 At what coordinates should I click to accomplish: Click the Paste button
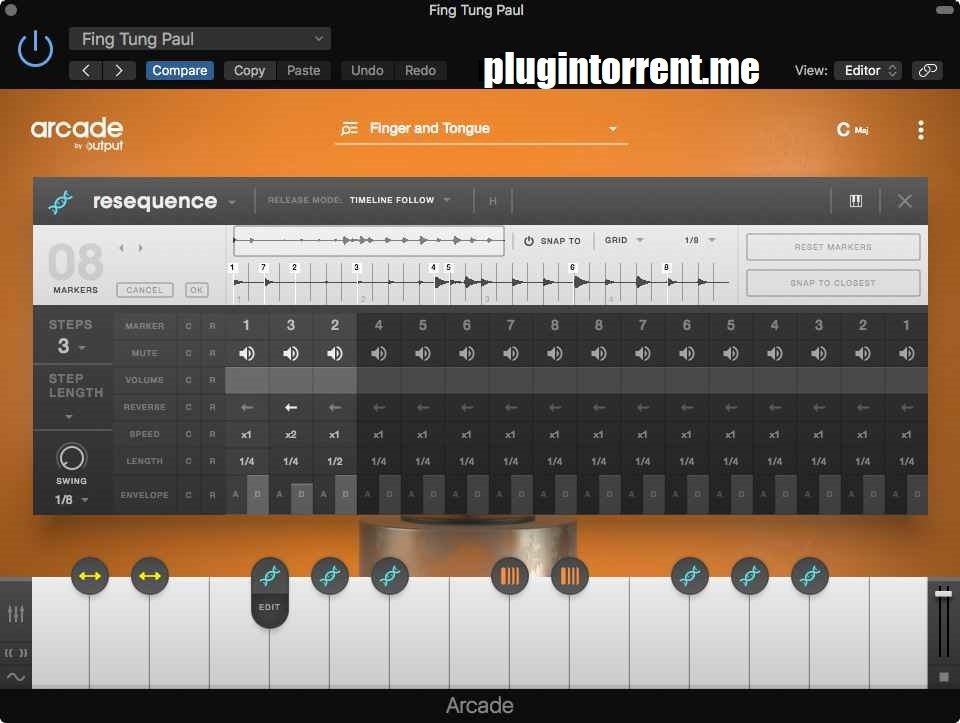pos(304,70)
